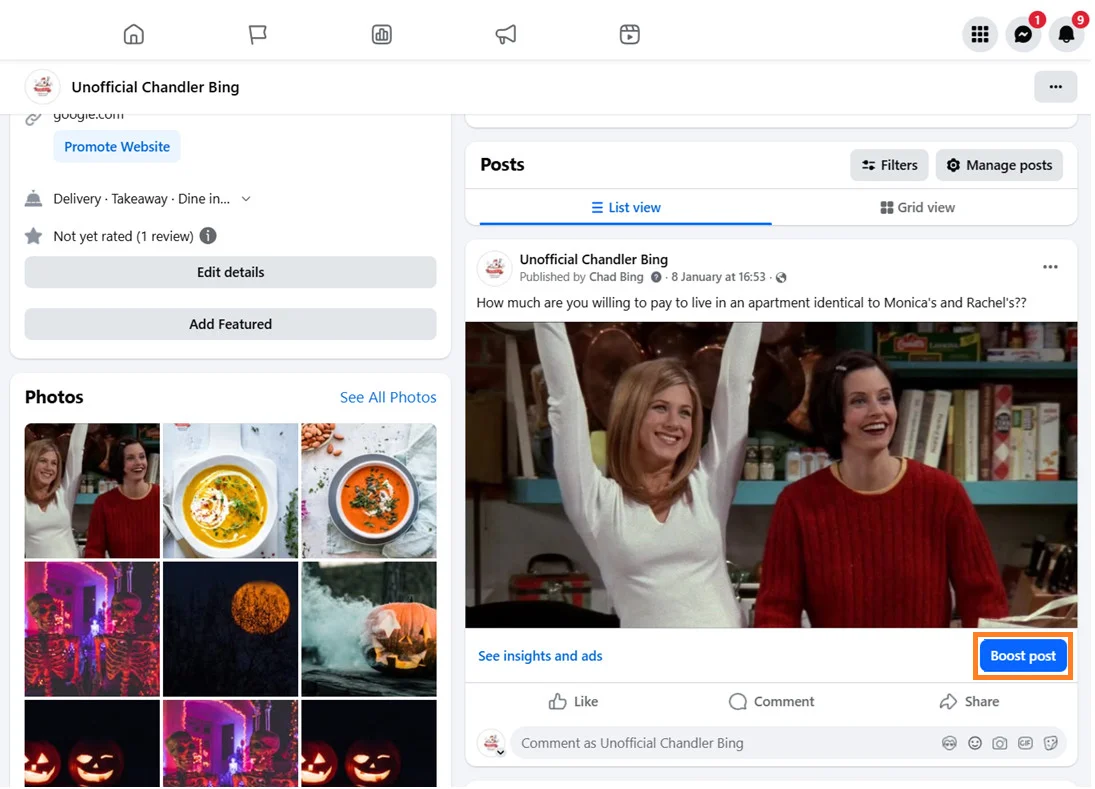Open the Home icon in top navigation

point(134,35)
